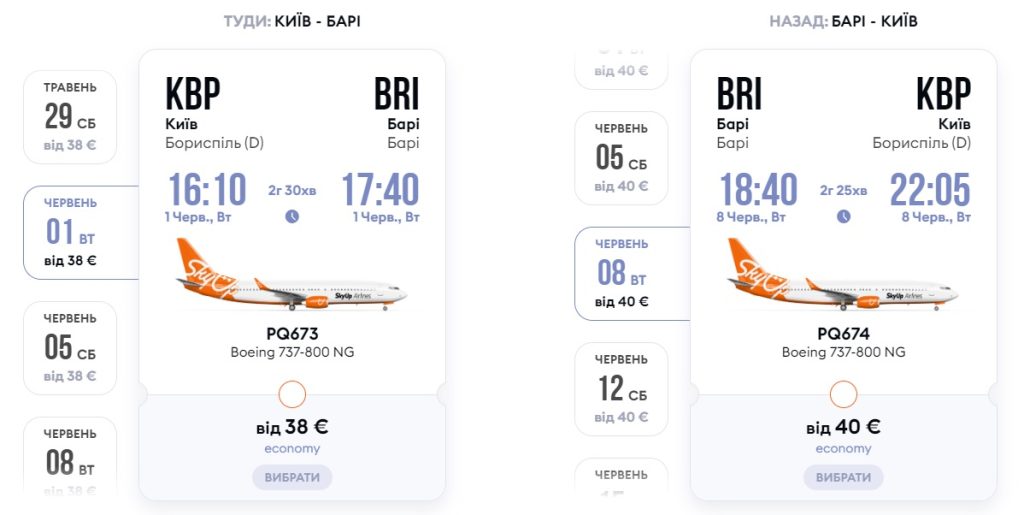The image size is (1024, 515).
Task: Choose outbound date Травень 29 Сб
Action: (x=70, y=117)
